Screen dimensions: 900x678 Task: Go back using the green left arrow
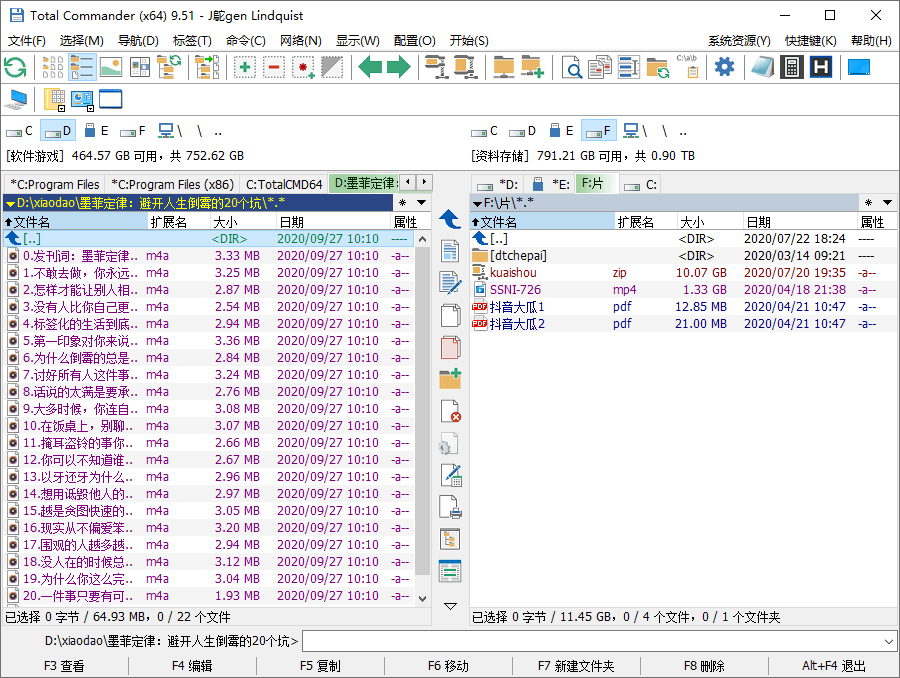(x=370, y=67)
